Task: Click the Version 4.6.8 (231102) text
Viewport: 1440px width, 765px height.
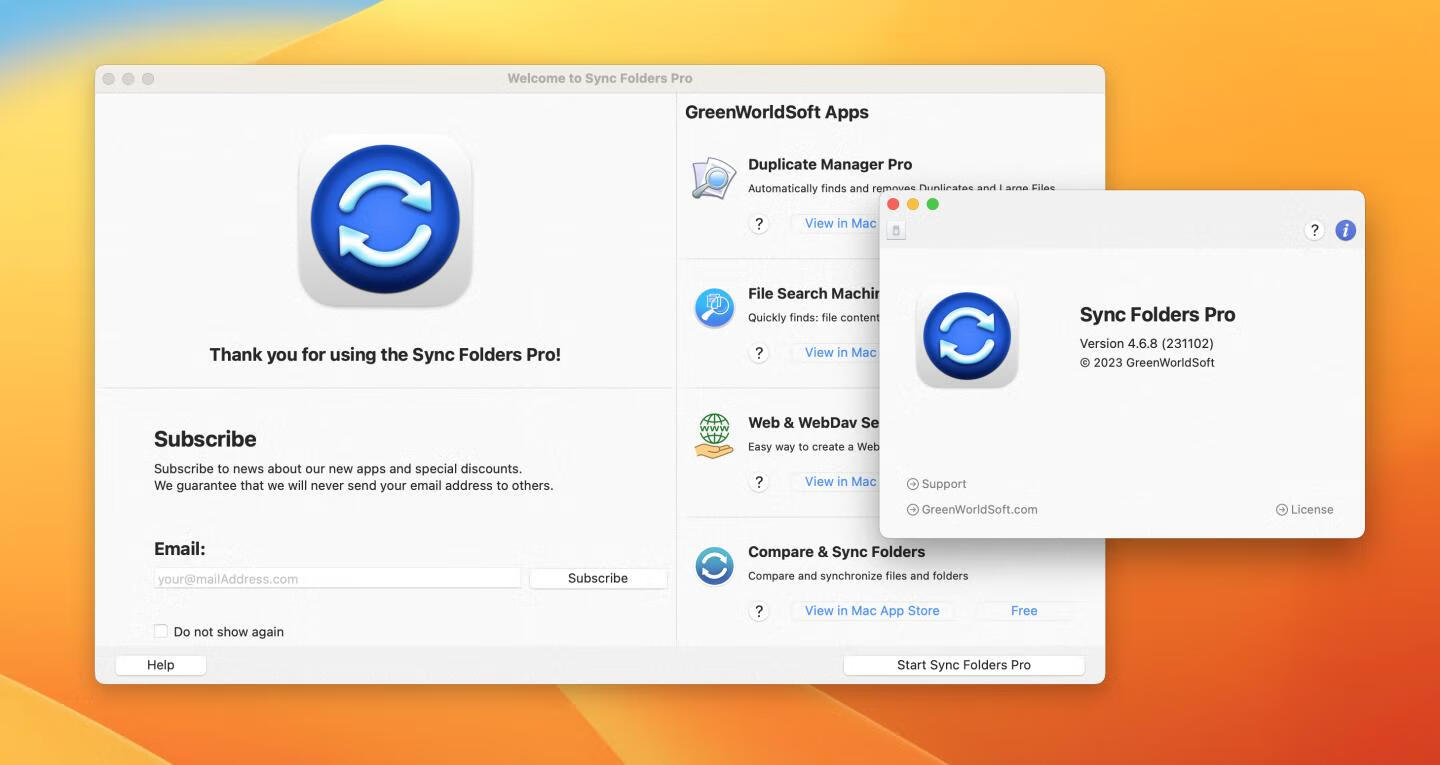Action: (x=1147, y=343)
